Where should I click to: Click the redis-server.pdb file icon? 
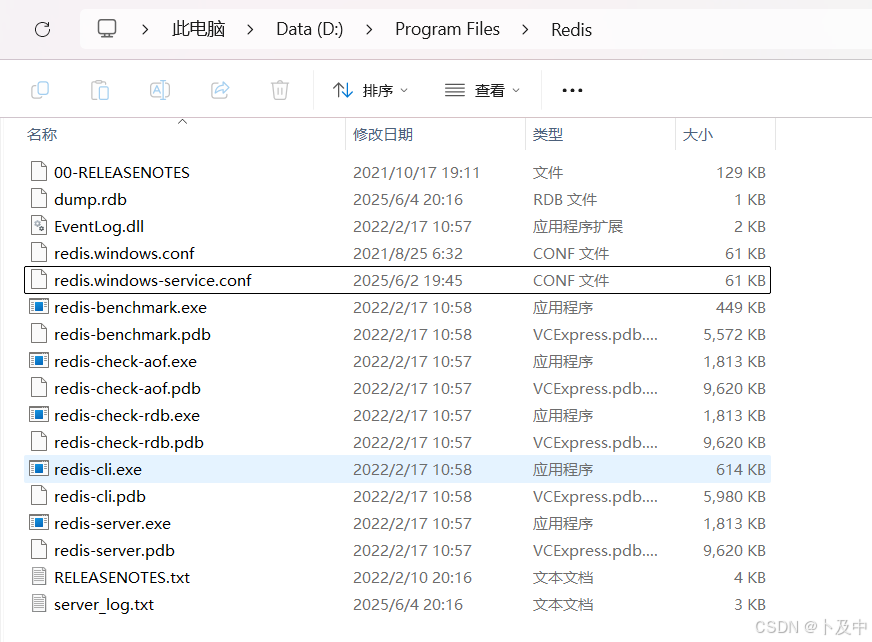[x=39, y=549]
